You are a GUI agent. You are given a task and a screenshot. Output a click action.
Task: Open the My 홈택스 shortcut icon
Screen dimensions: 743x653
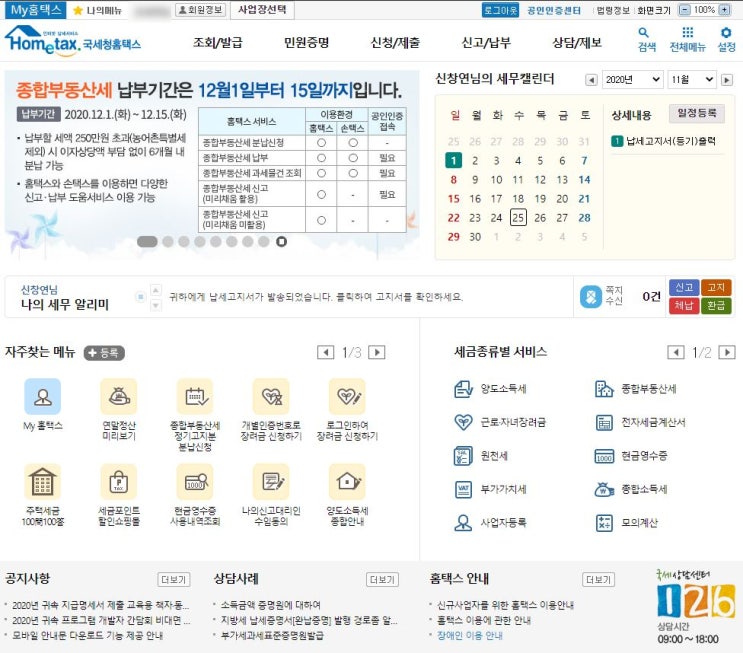(43, 396)
